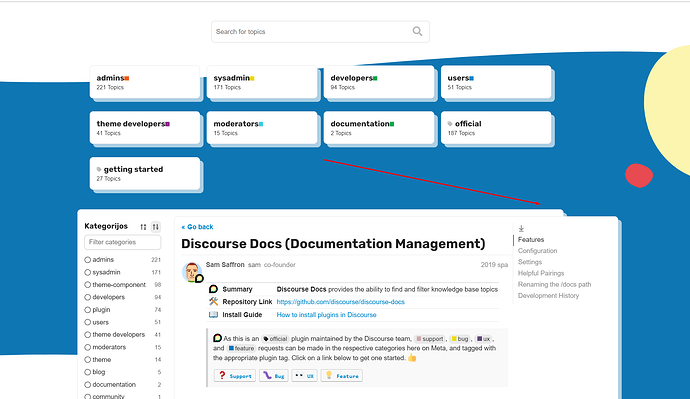Select the plugin category radio
This screenshot has width=690, height=399.
(88, 310)
